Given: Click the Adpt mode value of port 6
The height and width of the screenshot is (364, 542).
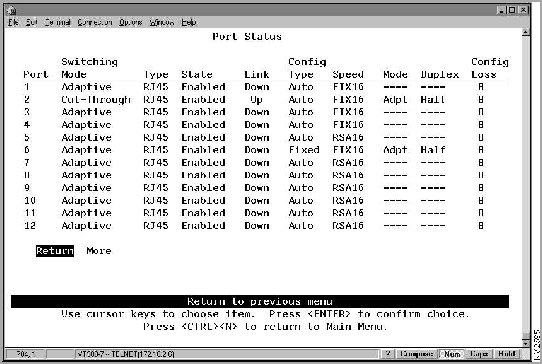Looking at the screenshot, I should pyautogui.click(x=395, y=150).
